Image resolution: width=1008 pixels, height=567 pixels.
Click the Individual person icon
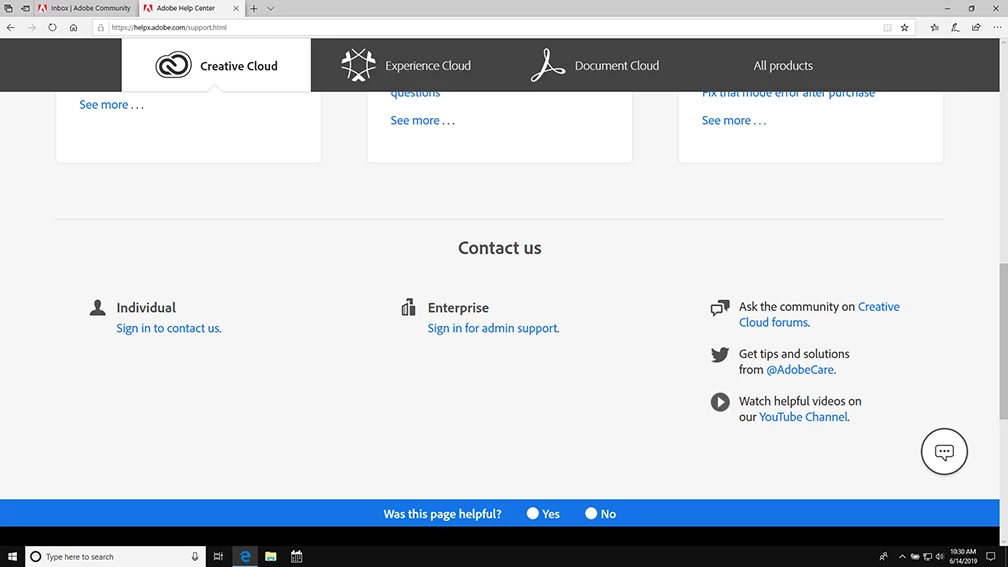(x=98, y=308)
